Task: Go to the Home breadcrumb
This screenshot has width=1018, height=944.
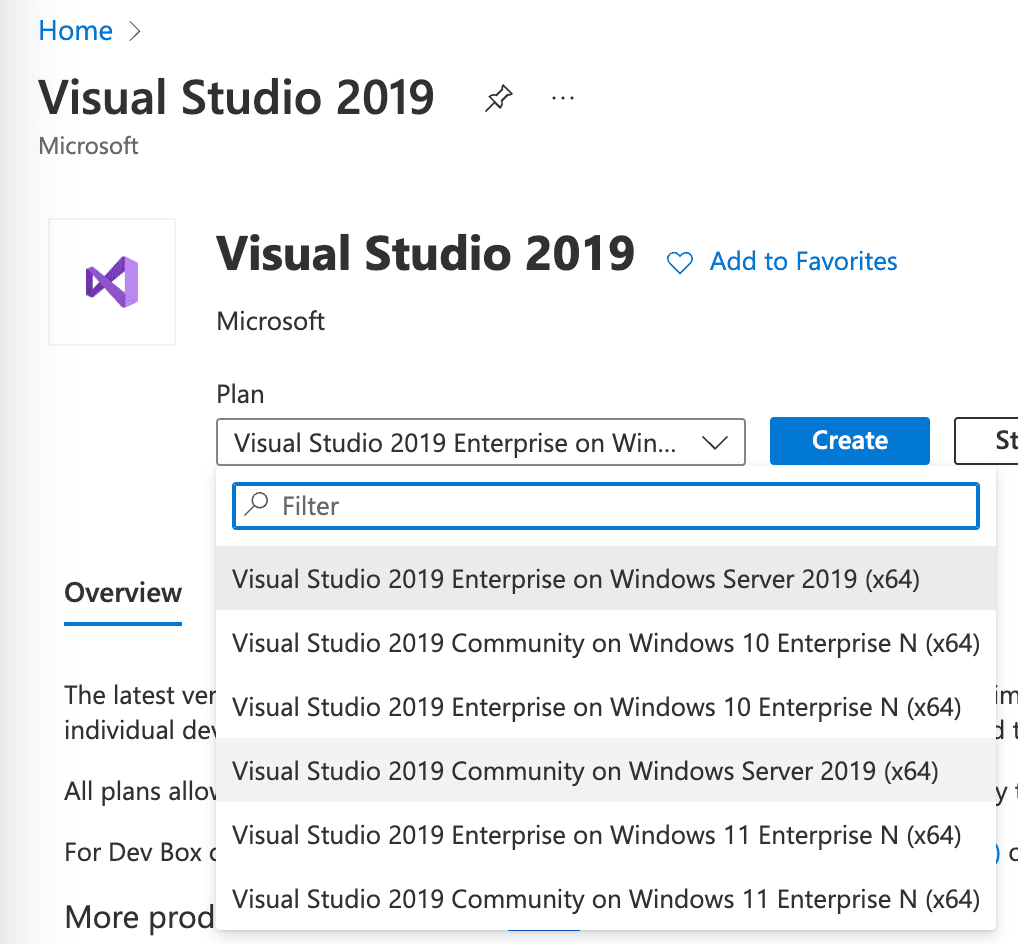Action: click(x=75, y=31)
